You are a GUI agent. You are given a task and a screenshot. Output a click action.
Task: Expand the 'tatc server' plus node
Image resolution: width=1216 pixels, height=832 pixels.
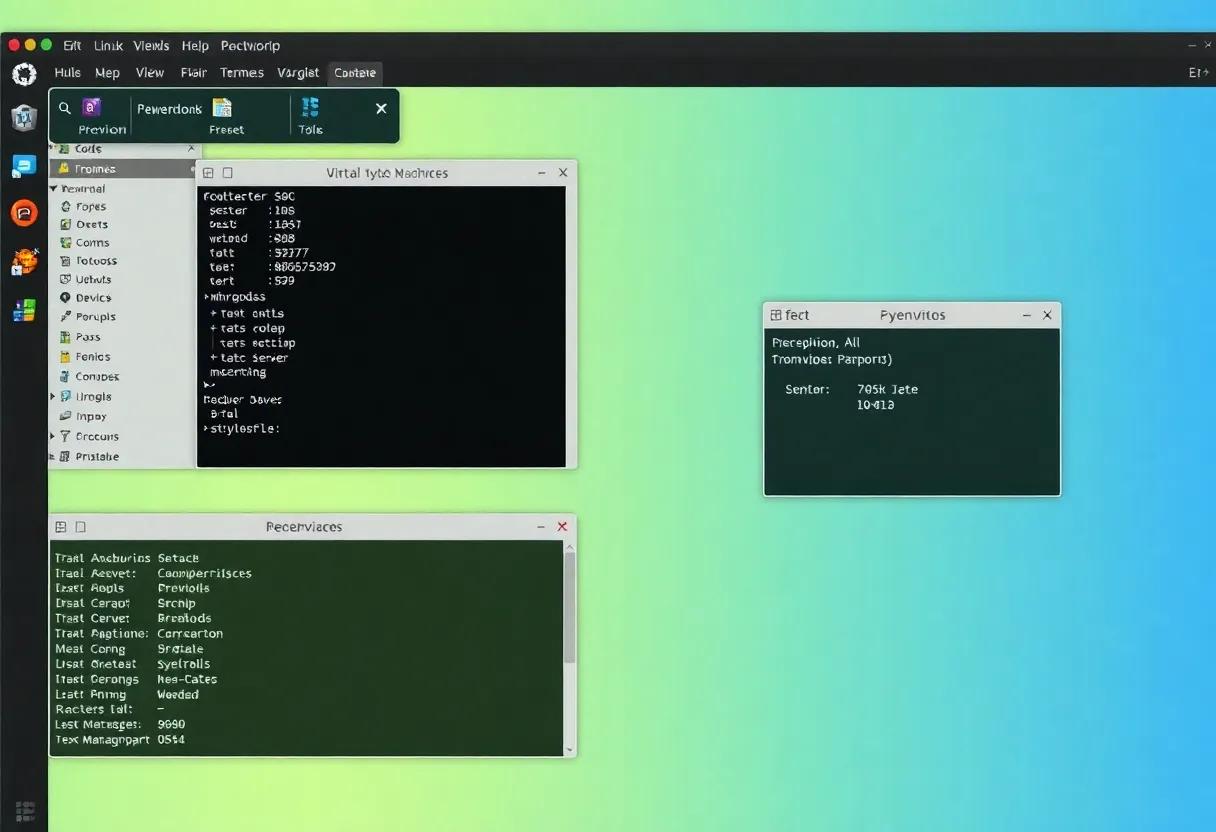point(213,358)
